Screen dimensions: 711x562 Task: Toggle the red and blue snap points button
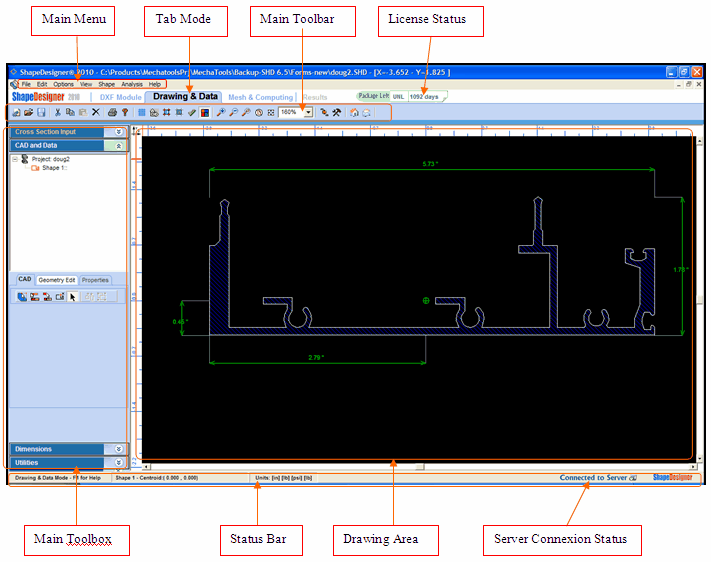click(x=166, y=112)
